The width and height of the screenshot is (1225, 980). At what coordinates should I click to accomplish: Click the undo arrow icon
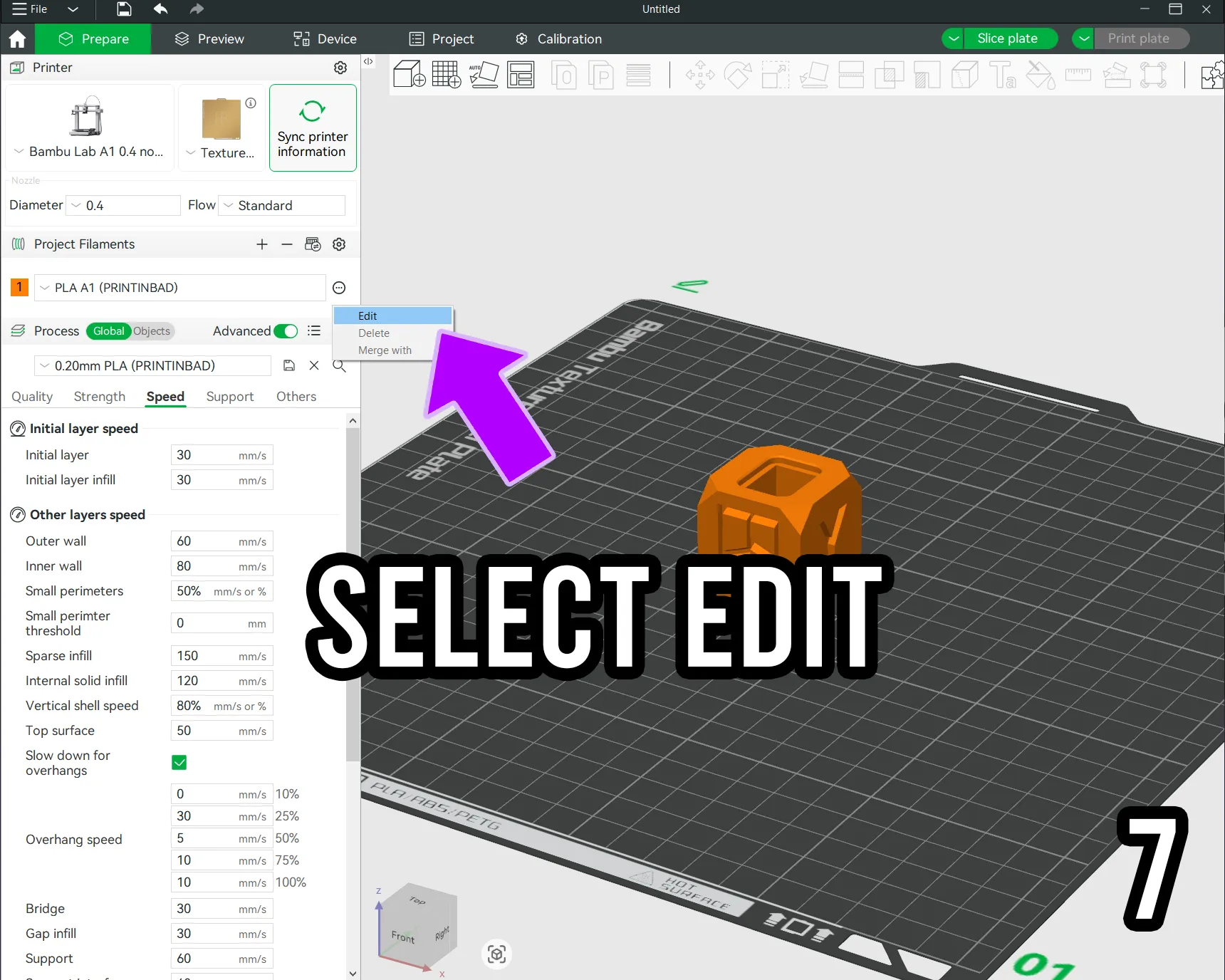coord(161,9)
